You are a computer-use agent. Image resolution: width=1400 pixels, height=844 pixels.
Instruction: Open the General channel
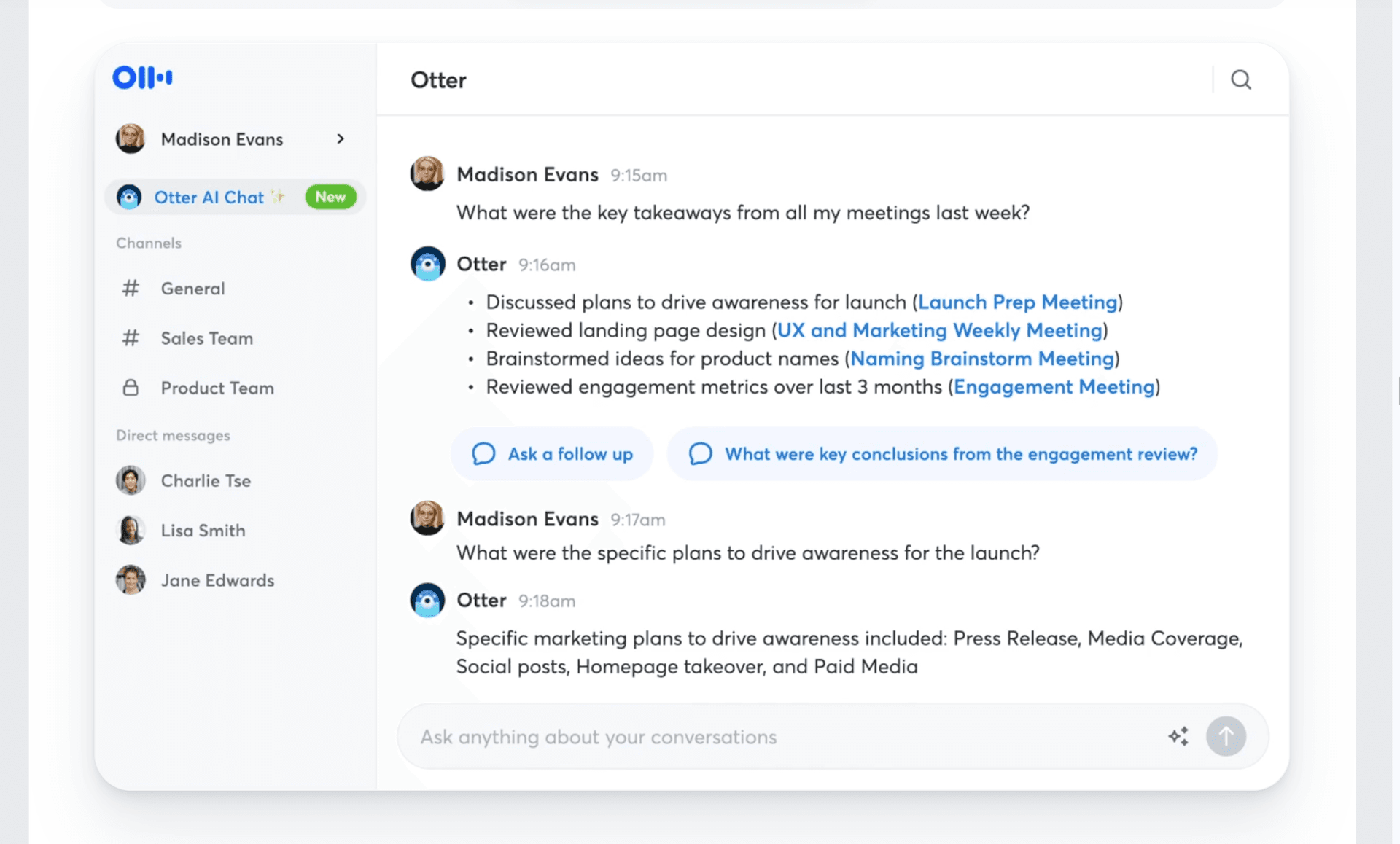(192, 289)
